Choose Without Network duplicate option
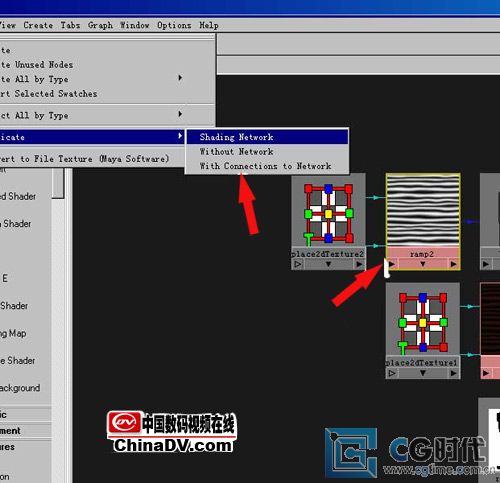 [x=267, y=152]
